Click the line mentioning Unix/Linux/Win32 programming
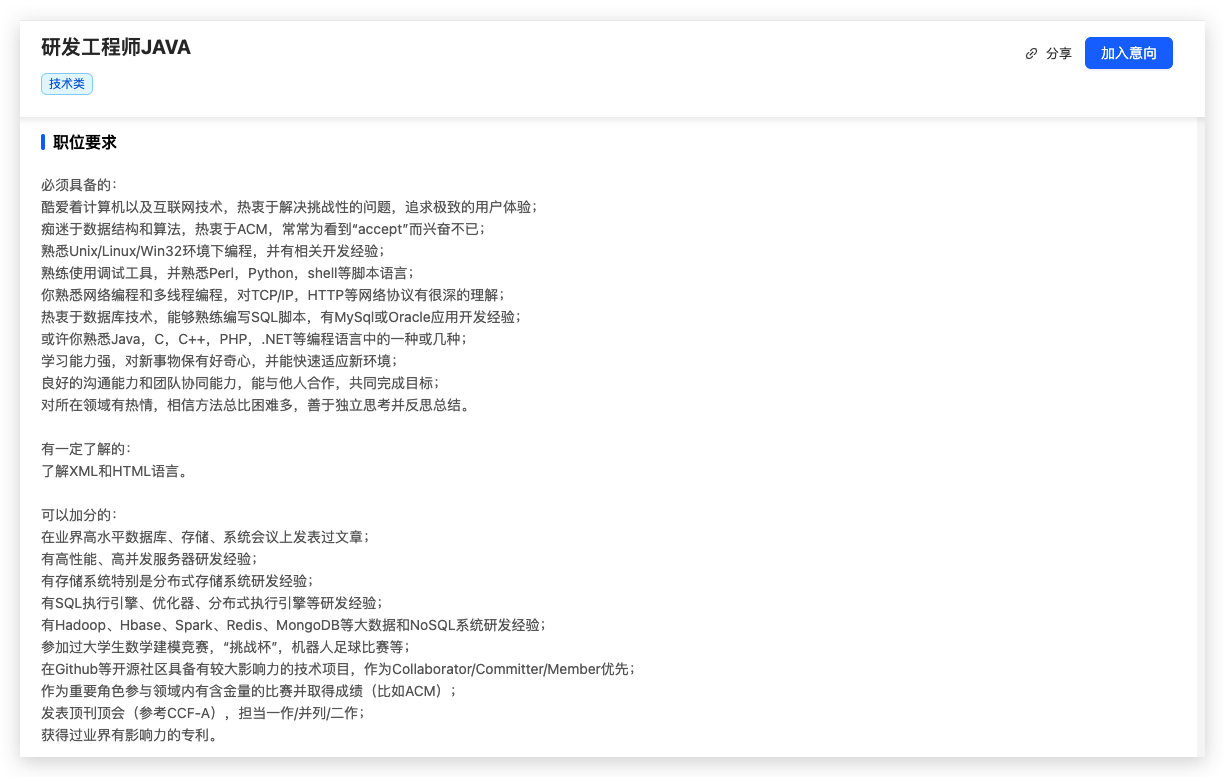The height and width of the screenshot is (777, 1225). click(x=212, y=251)
